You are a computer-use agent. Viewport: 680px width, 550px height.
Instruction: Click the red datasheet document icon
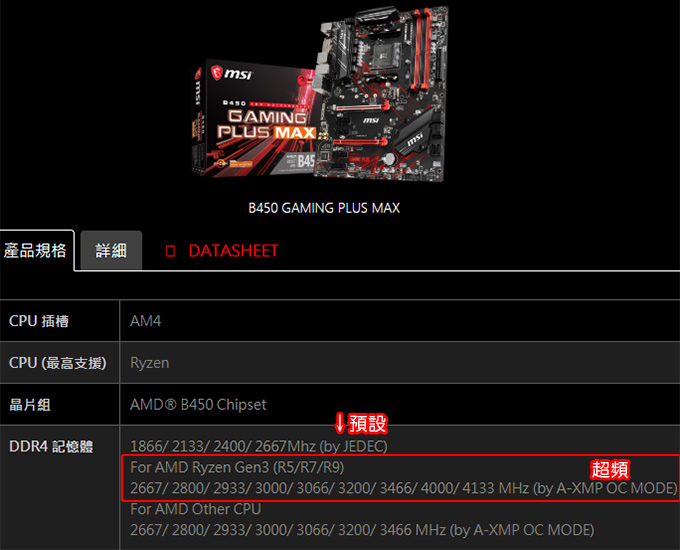click(170, 251)
